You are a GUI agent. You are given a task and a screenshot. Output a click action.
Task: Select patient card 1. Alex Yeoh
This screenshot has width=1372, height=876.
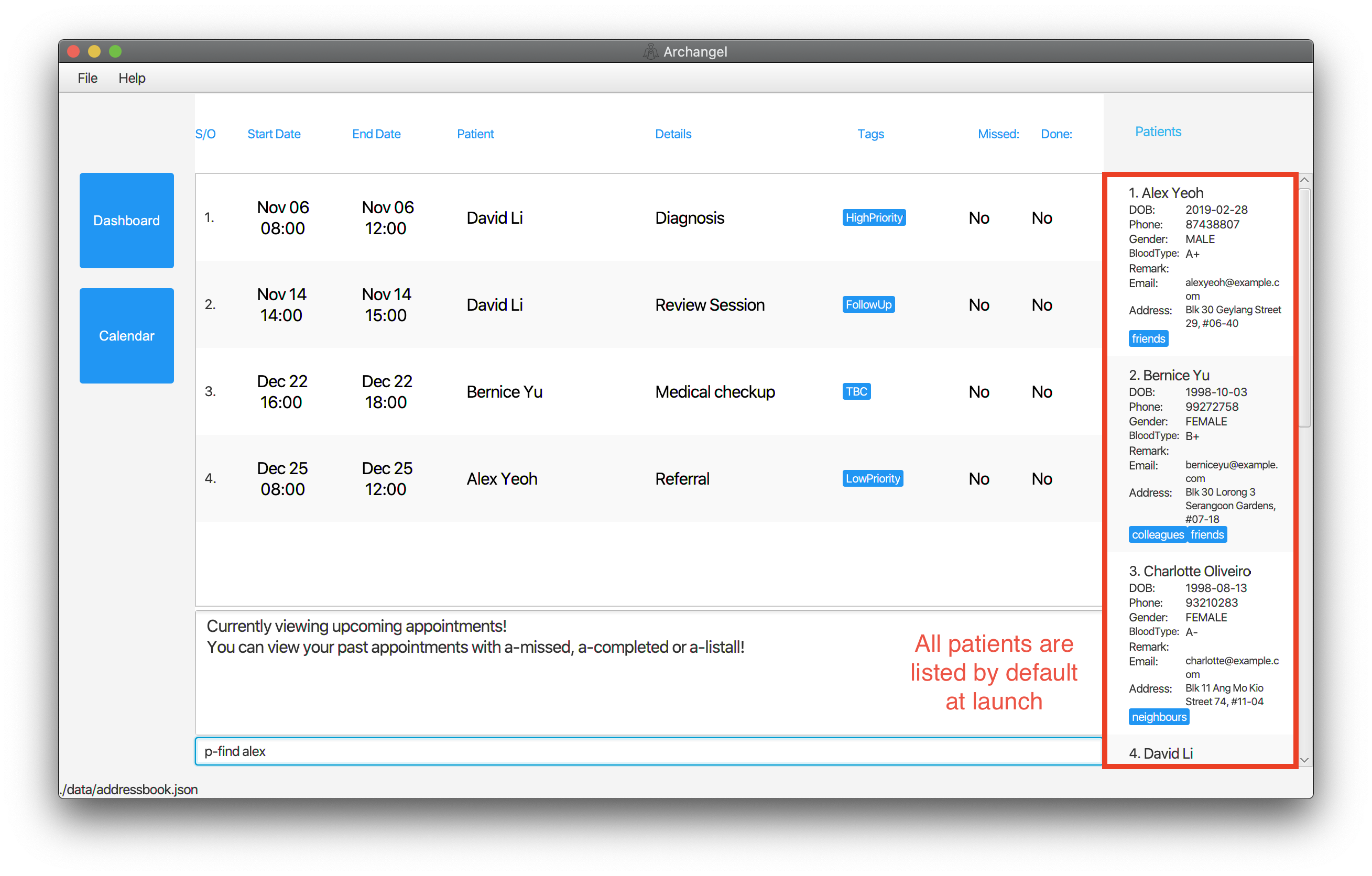pos(1200,266)
